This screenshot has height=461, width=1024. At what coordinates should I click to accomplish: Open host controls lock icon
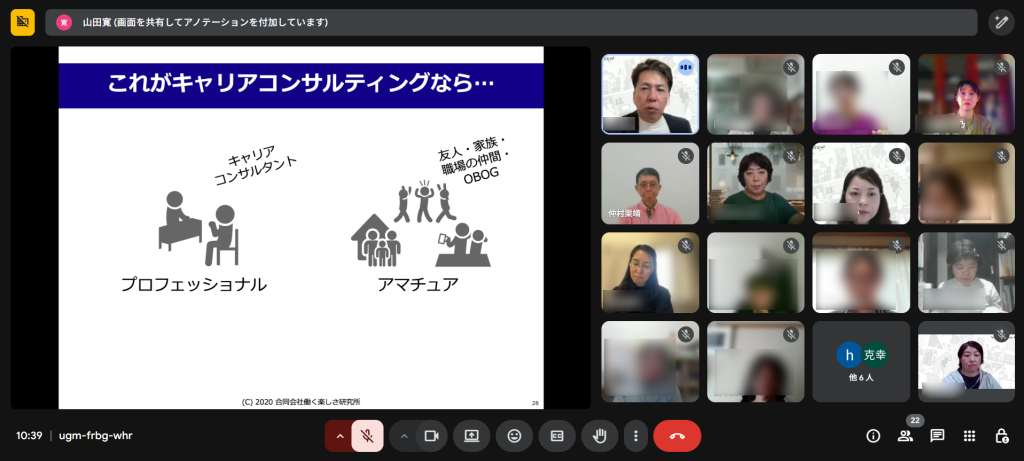point(1001,436)
